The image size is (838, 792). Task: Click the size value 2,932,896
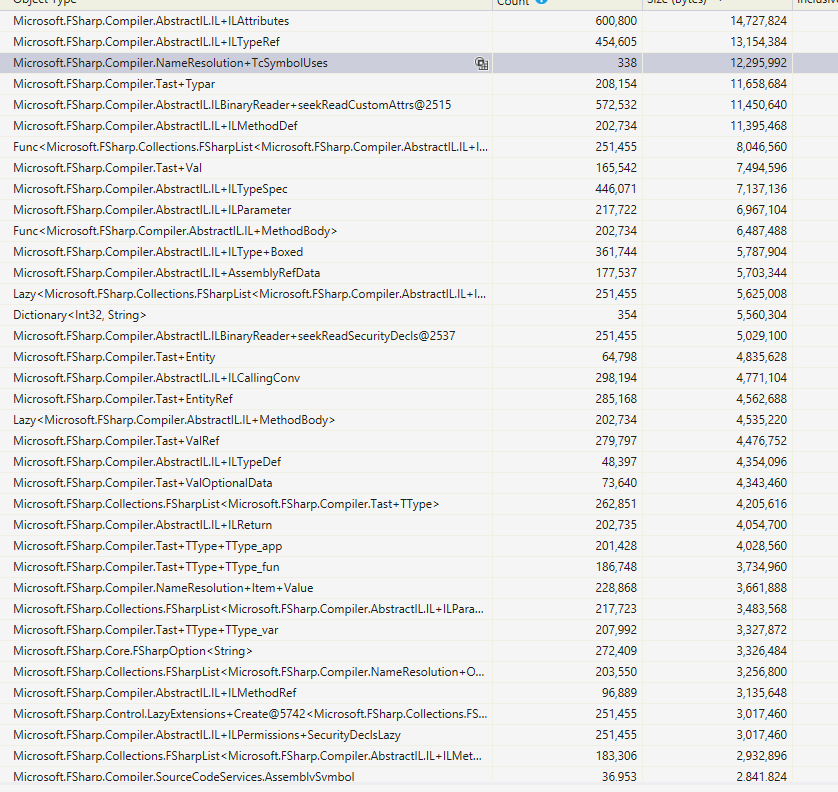pyautogui.click(x=762, y=756)
